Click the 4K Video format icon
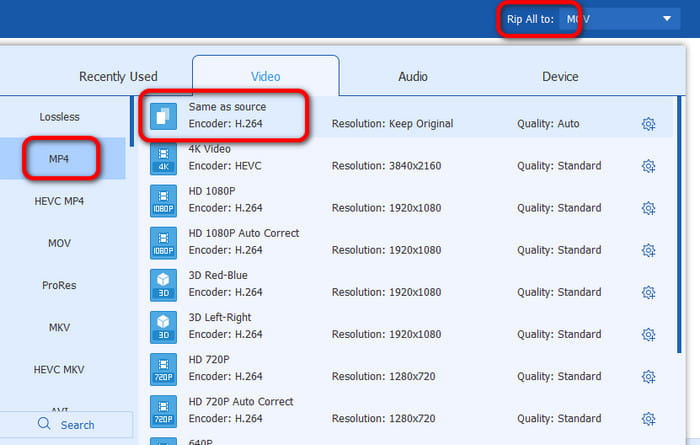The image size is (700, 445). pyautogui.click(x=163, y=159)
